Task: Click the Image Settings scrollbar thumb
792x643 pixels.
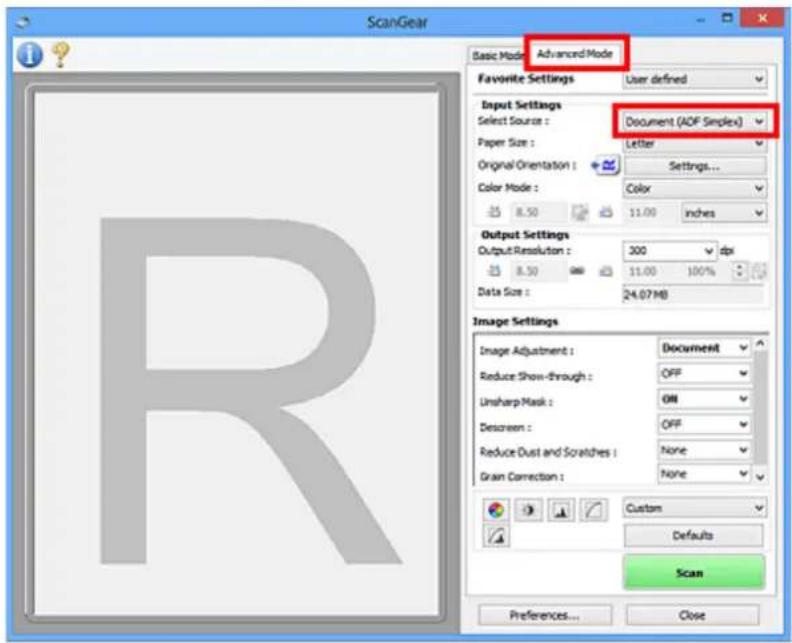Action: pos(760,408)
